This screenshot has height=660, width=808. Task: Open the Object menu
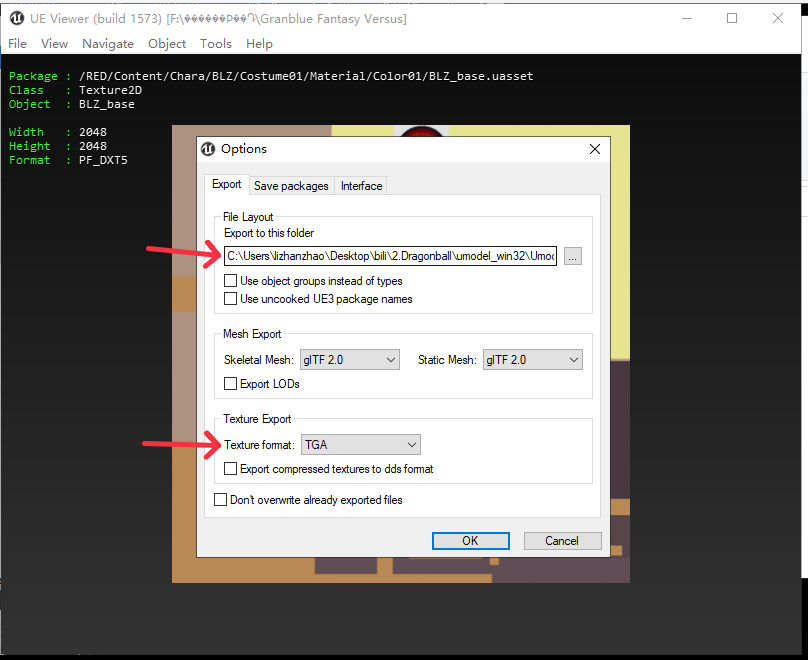[x=167, y=44]
